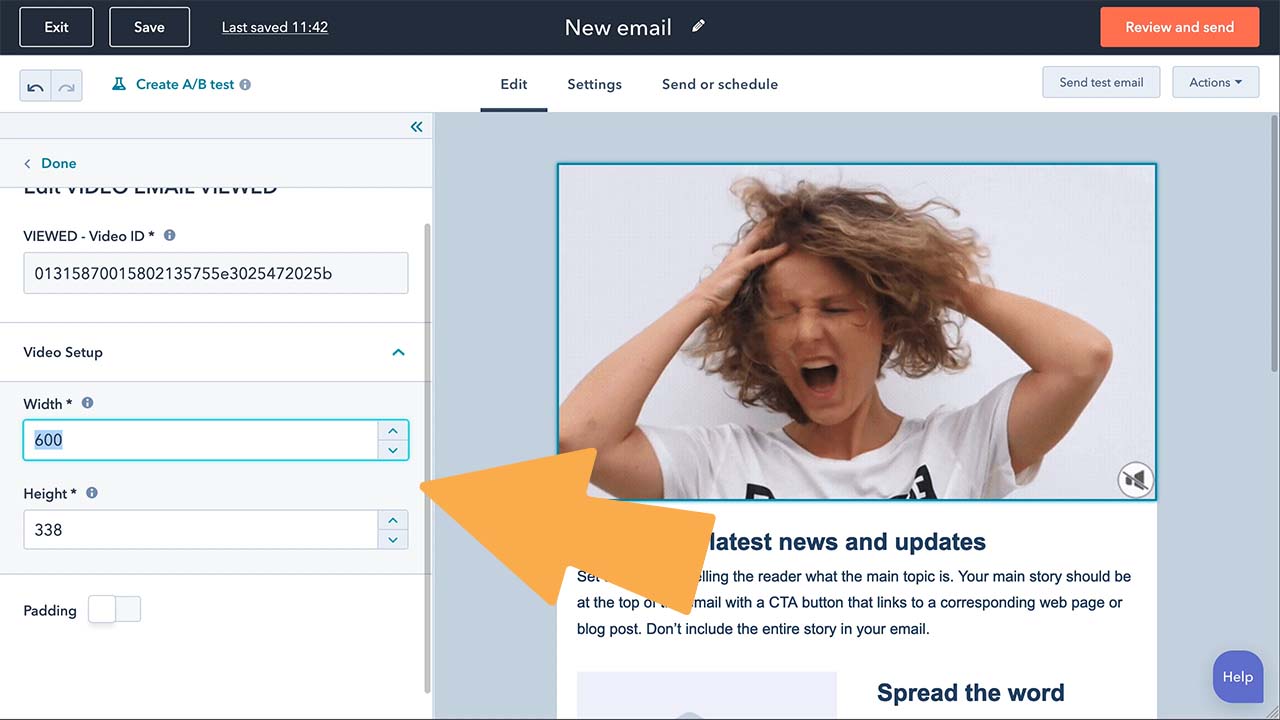Viewport: 1280px width, 720px height.
Task: Click the Exit button
Action: click(x=57, y=27)
